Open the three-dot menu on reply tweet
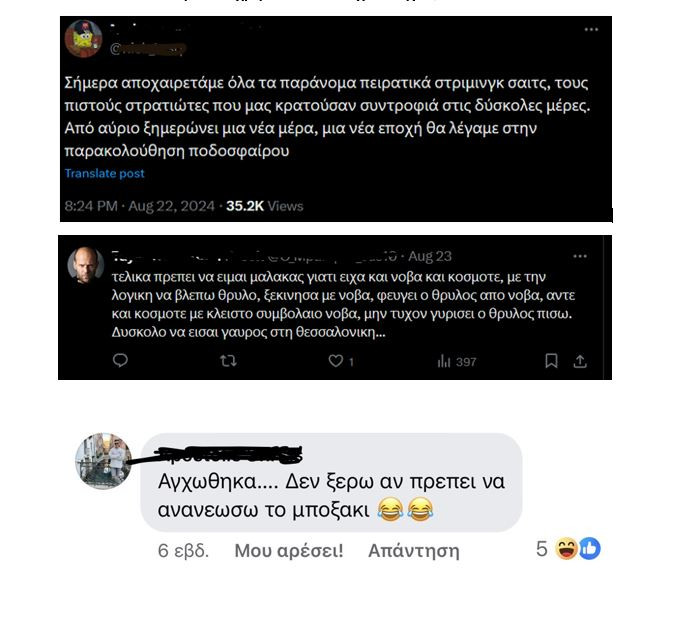The height and width of the screenshot is (632, 698). [580, 256]
